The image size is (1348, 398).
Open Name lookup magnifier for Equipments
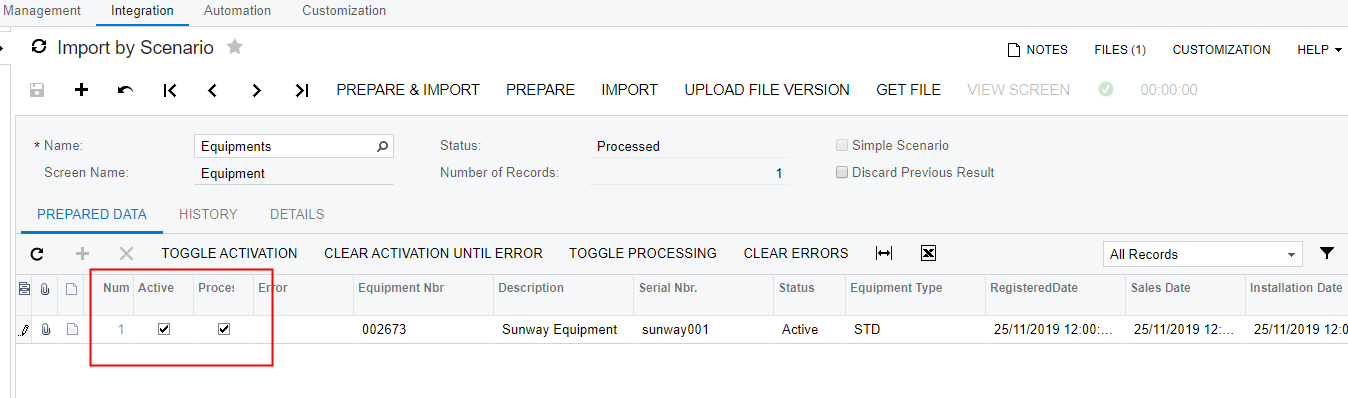click(382, 146)
